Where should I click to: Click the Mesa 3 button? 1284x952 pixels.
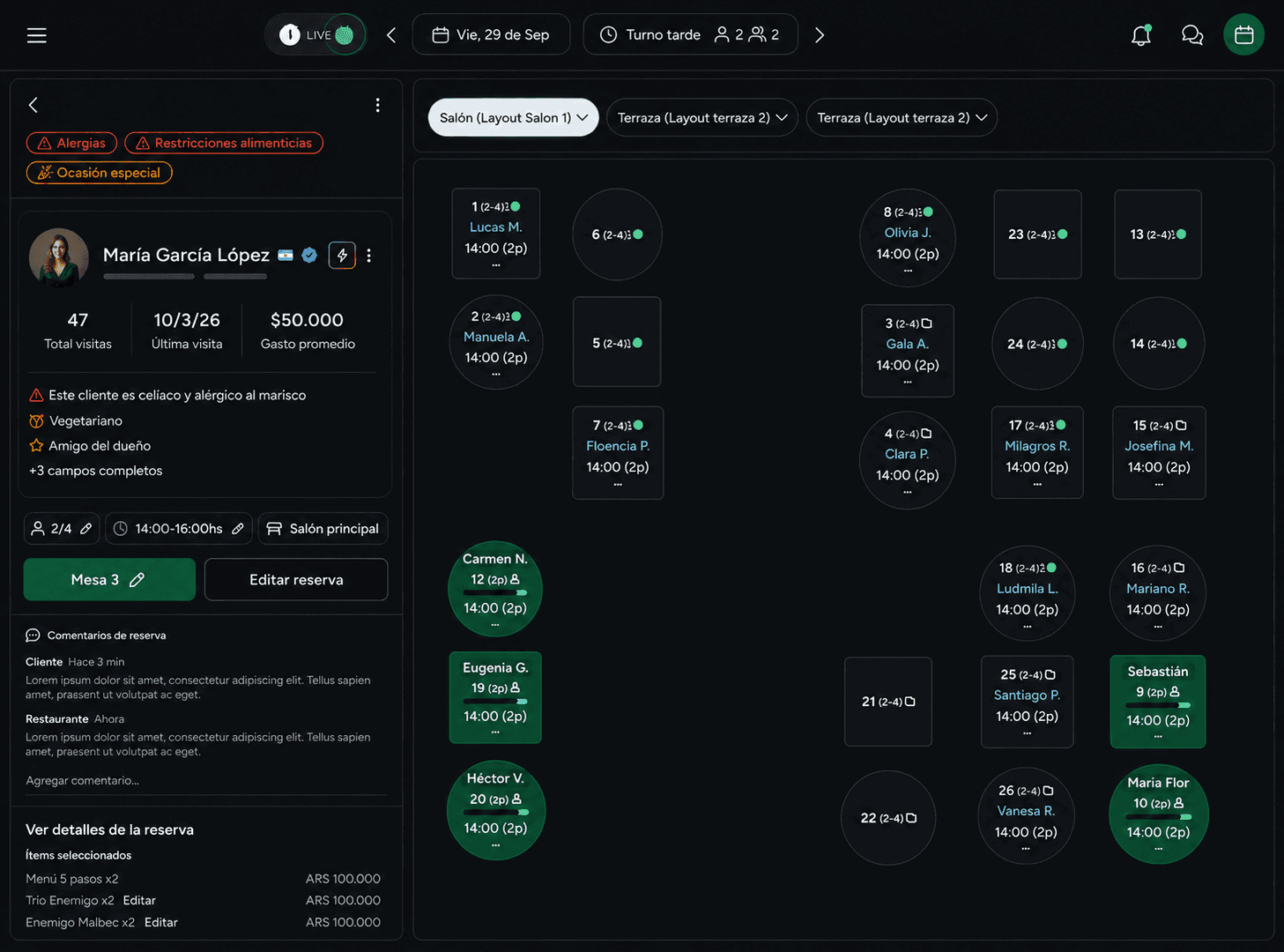coord(109,579)
